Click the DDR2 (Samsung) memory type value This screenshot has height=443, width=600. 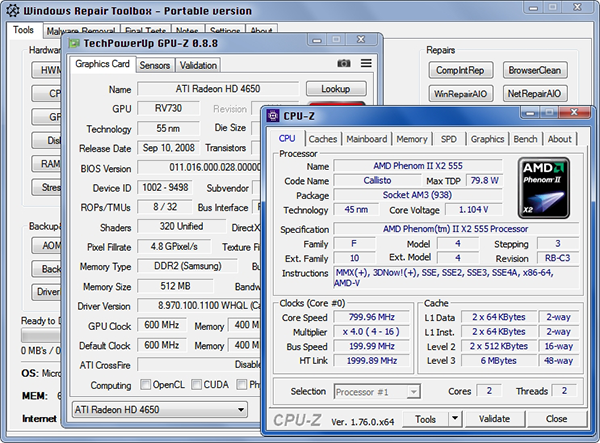(x=188, y=266)
